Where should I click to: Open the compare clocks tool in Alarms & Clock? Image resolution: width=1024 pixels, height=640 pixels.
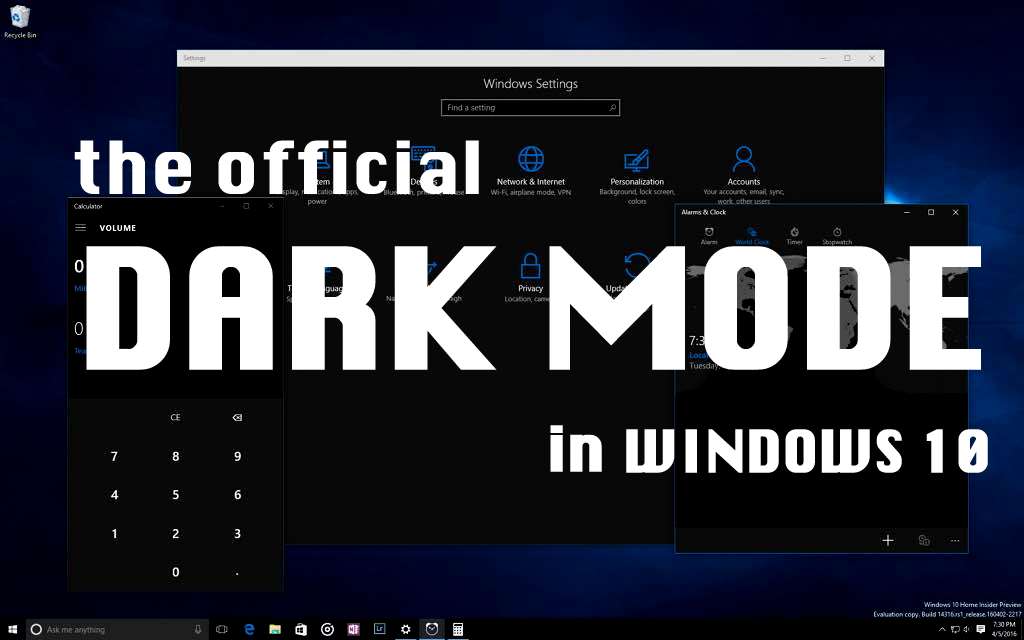tap(924, 540)
